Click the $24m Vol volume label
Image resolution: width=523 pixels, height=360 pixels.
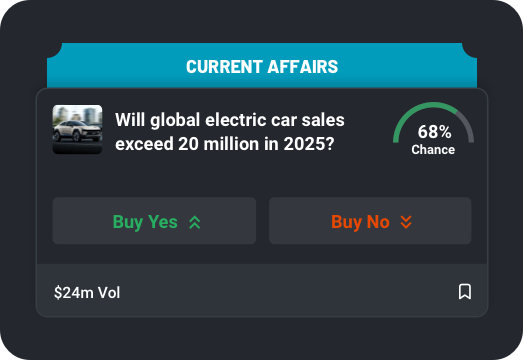[x=87, y=293]
